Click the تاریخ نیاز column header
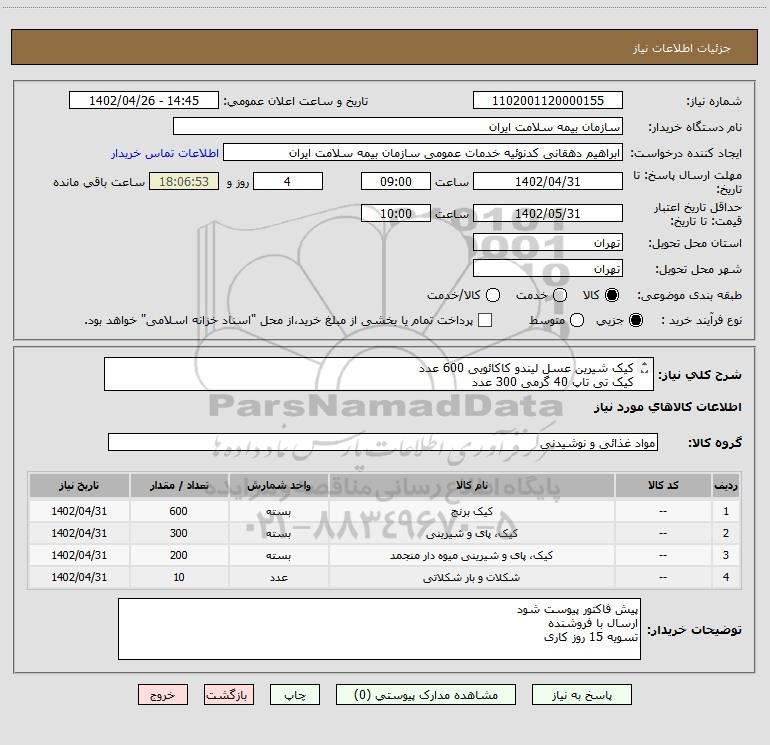This screenshot has height=745, width=770. [79, 485]
